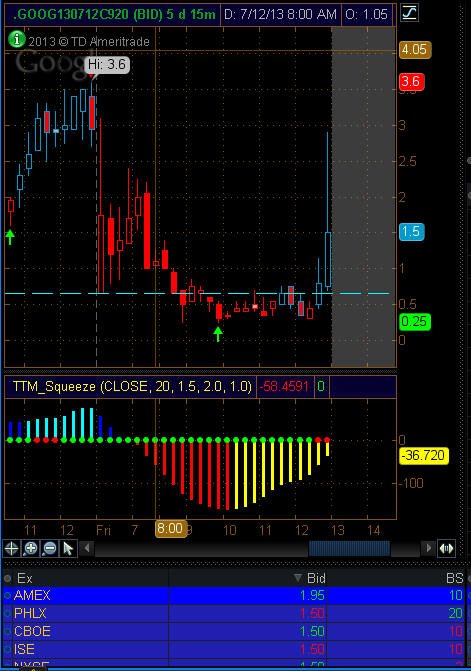Open the chart scale settings icon
471x671 pixels.
coord(409,12)
